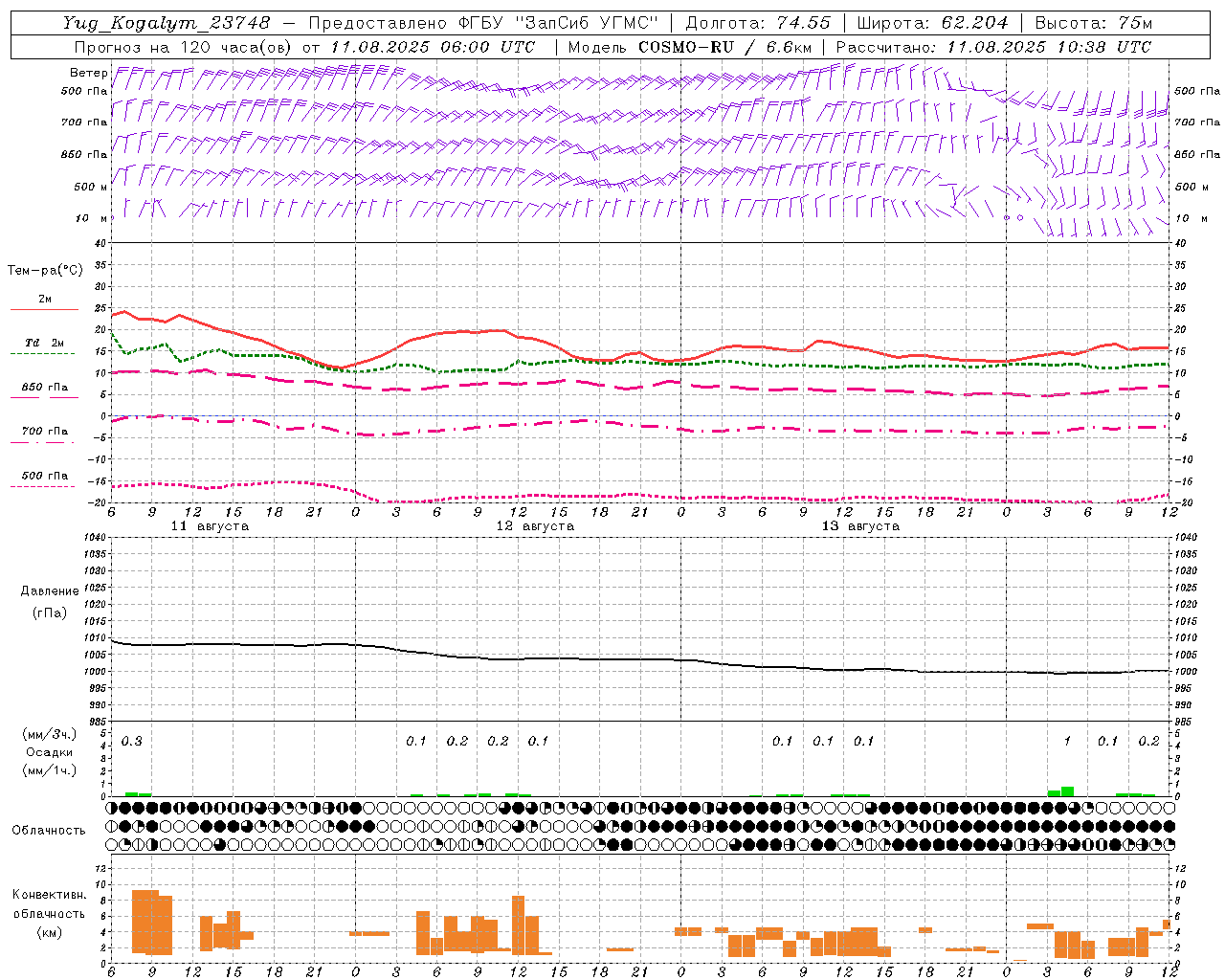Viewport: 1225px width, 980px height.
Task: Click the Ветер wind panel label
Action: click(x=88, y=73)
